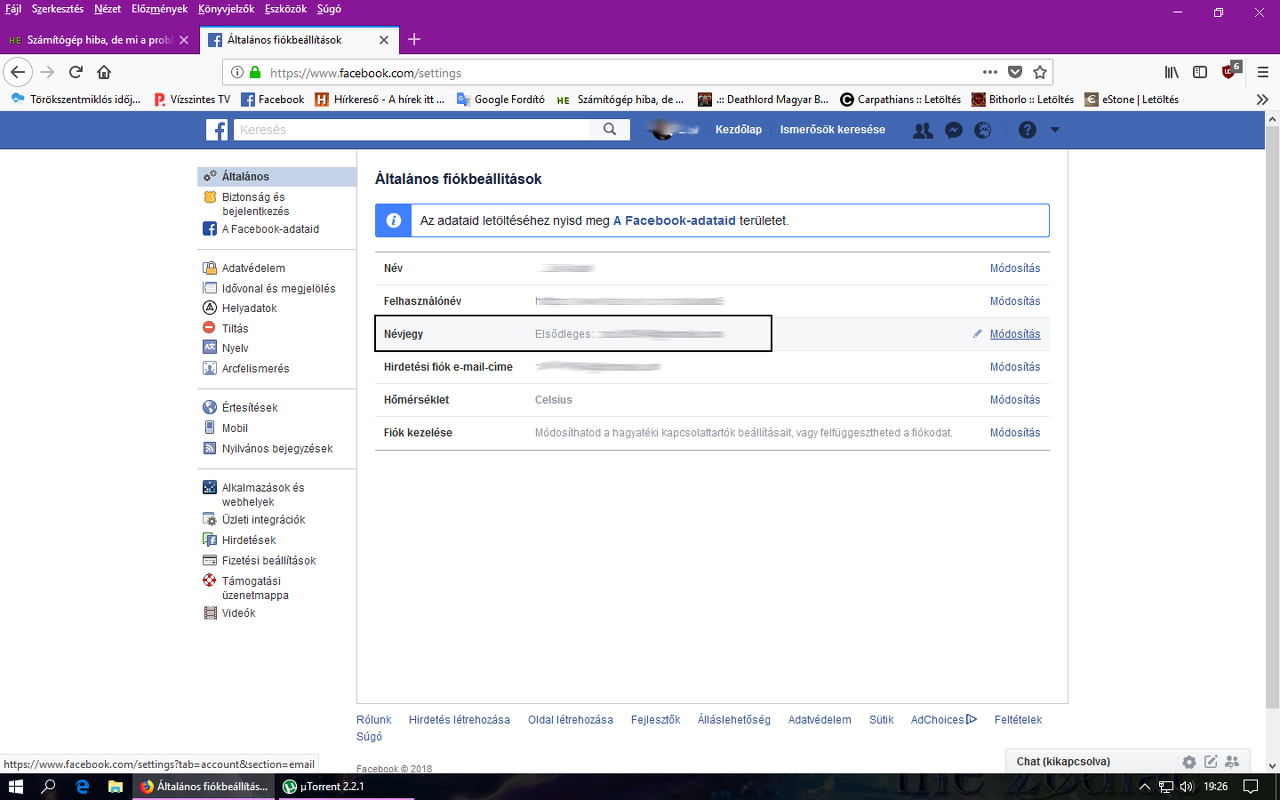1280x800 pixels.
Task: Open the Nézet menu
Action: [107, 9]
